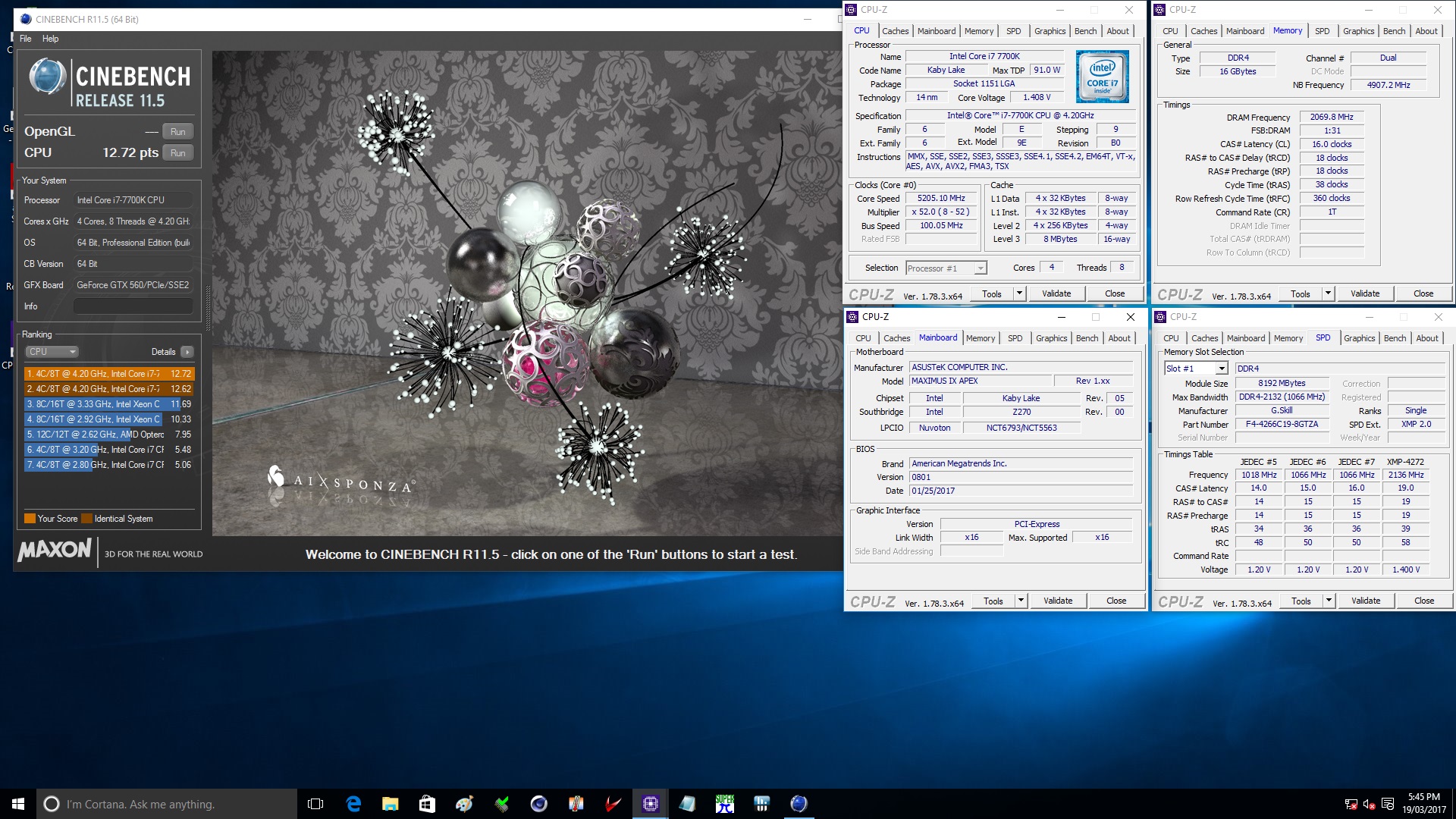Viewport: 1456px width, 819px height.
Task: Open the Super Pi taskbar icon
Action: coord(724,804)
